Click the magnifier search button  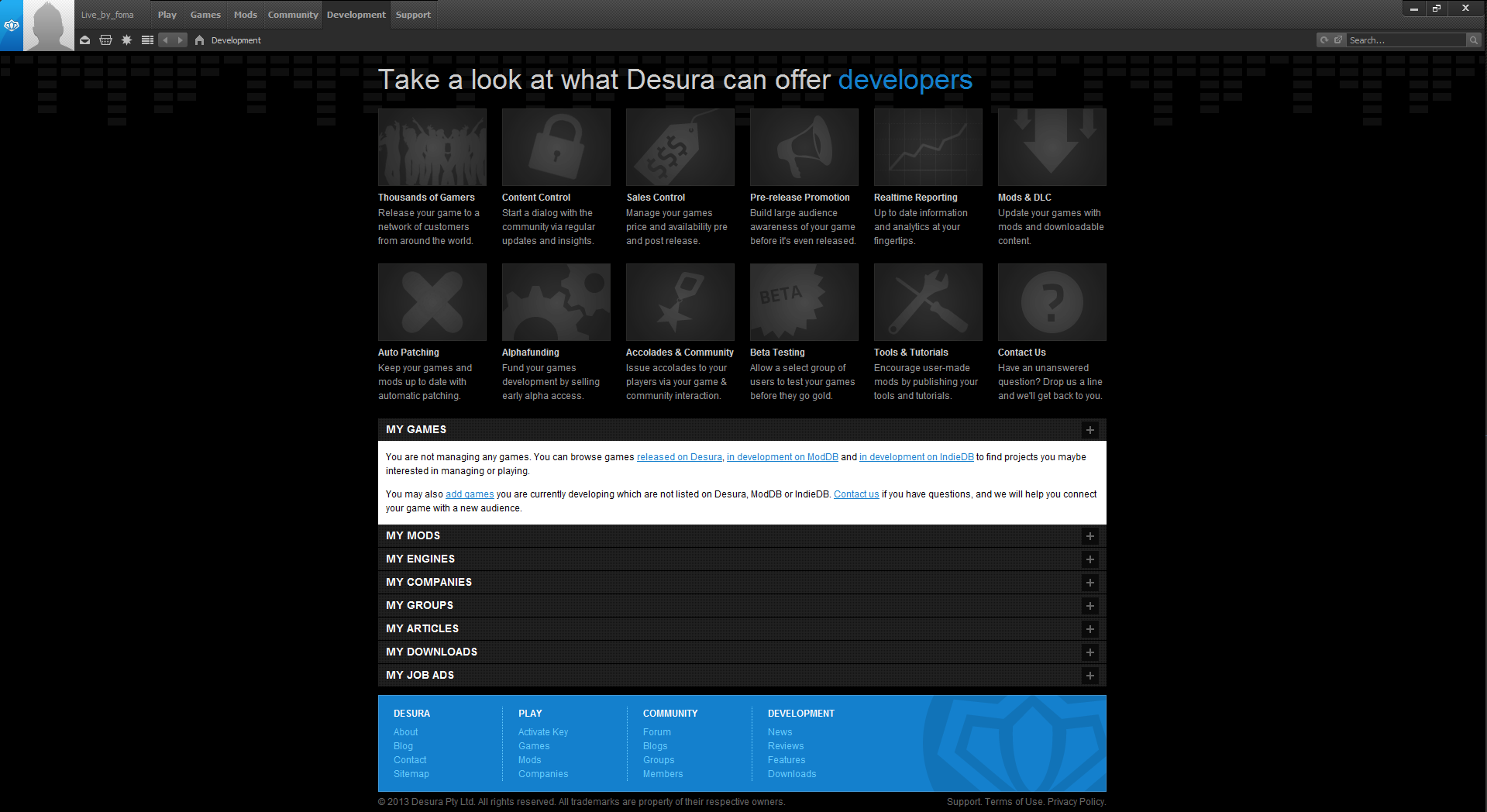coord(1473,40)
